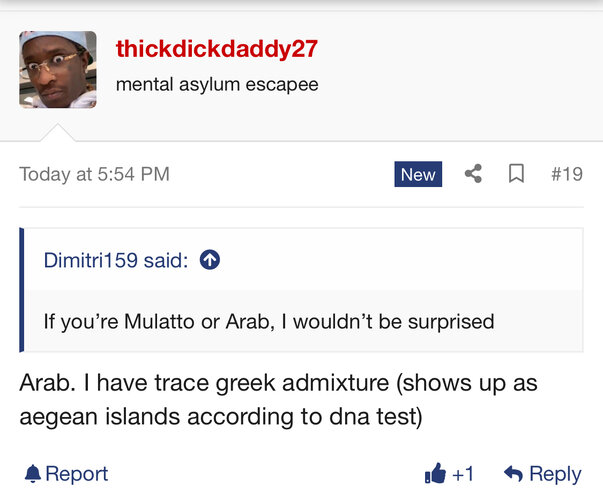Click the triangular pointer under the avatar
The height and width of the screenshot is (500, 603).
point(58,133)
